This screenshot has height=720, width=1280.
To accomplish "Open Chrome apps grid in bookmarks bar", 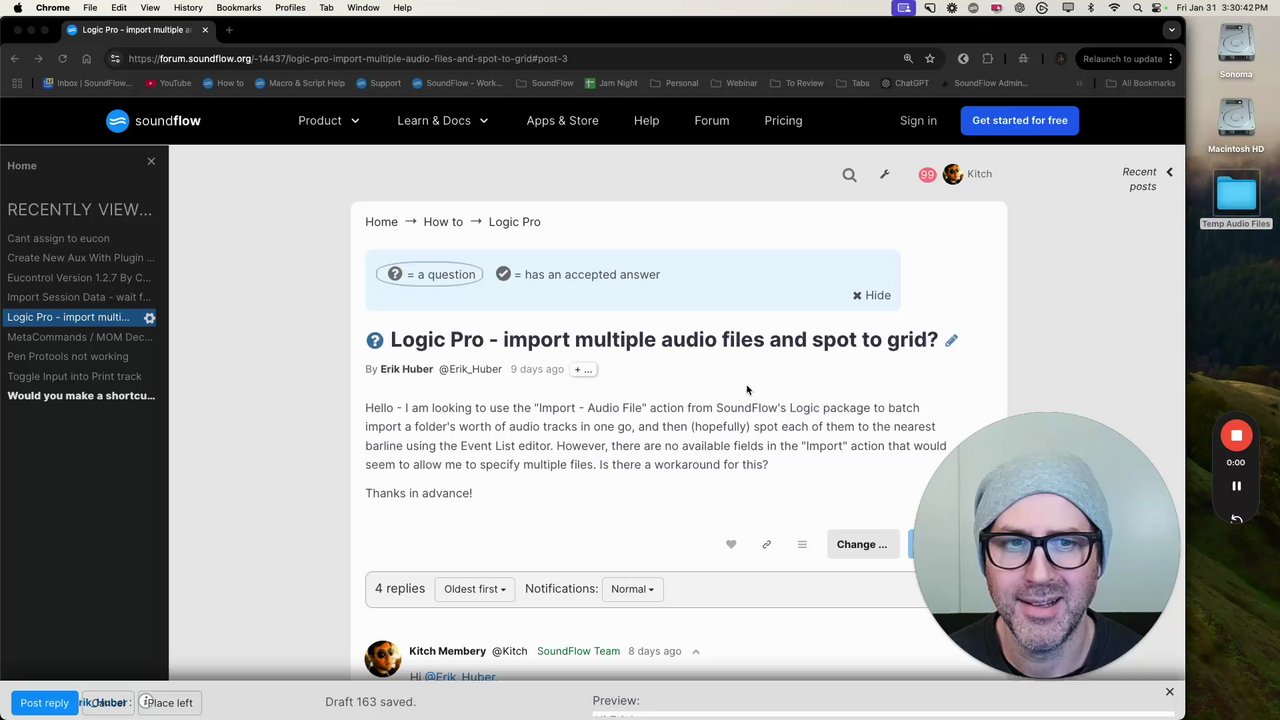I will tap(17, 83).
